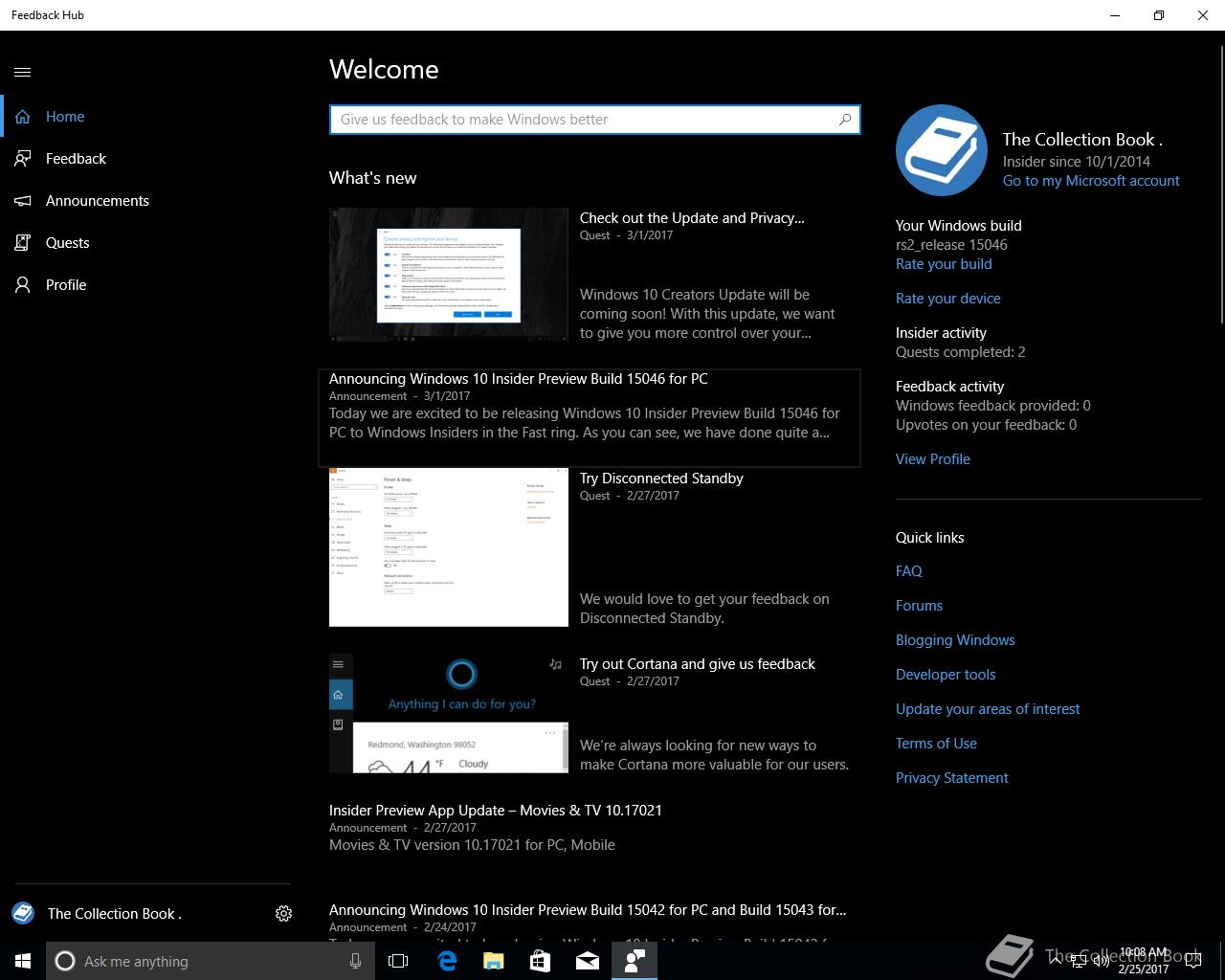
Task: Click the search magnifier icon
Action: point(845,120)
